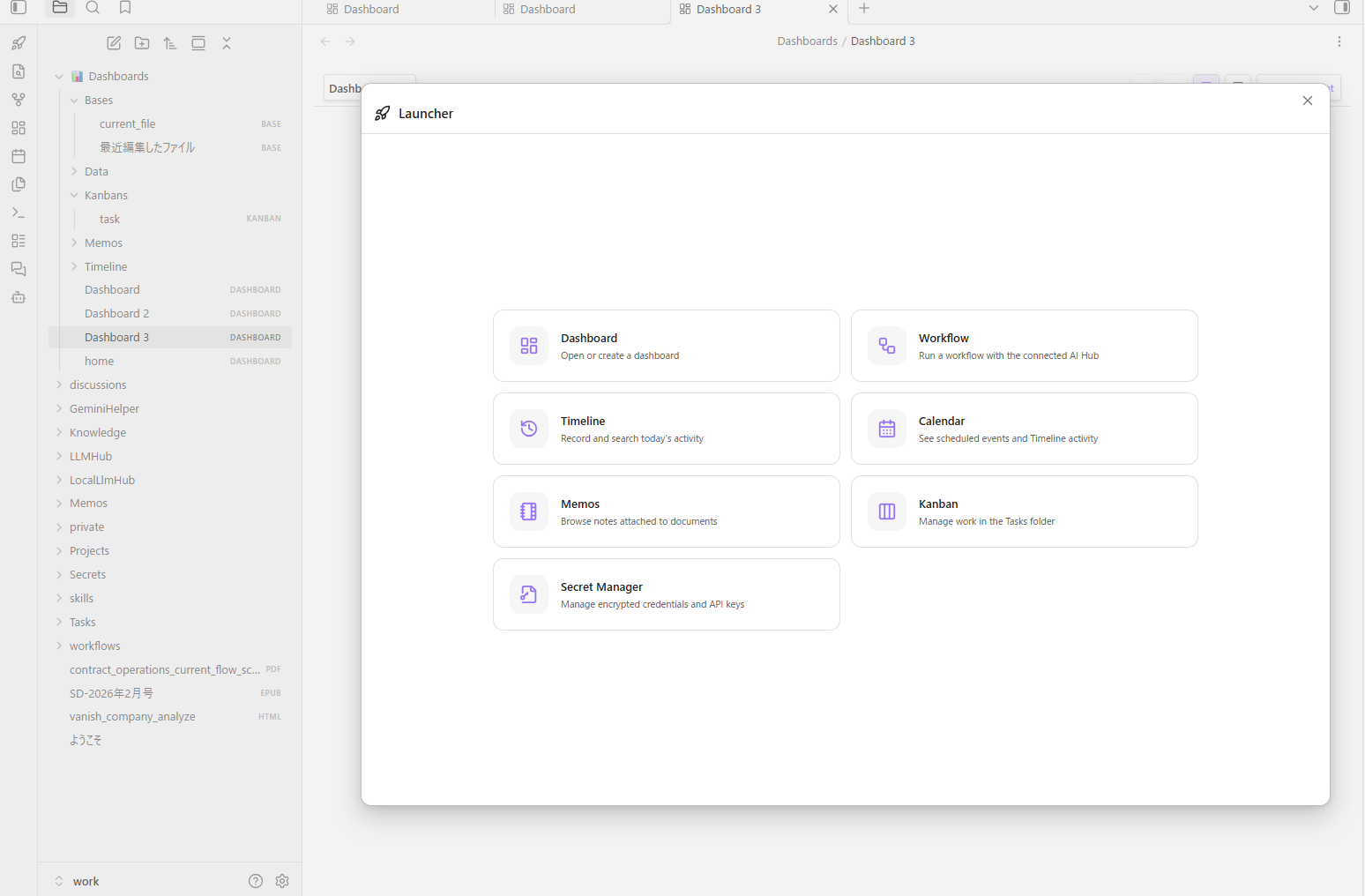Switch to the second Dashboard tab
This screenshot has width=1365, height=896.
point(548,9)
